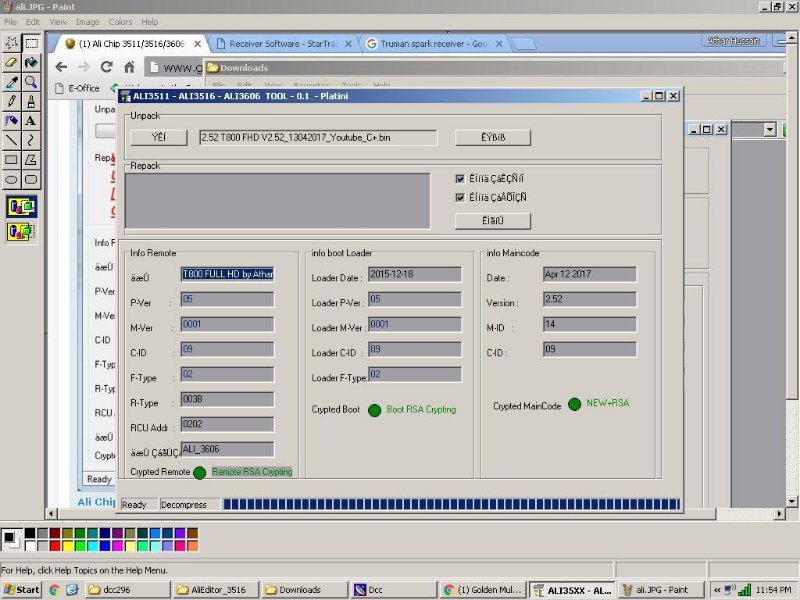Open the Edit menu
Viewport: 800px width, 600px height.
[x=33, y=22]
